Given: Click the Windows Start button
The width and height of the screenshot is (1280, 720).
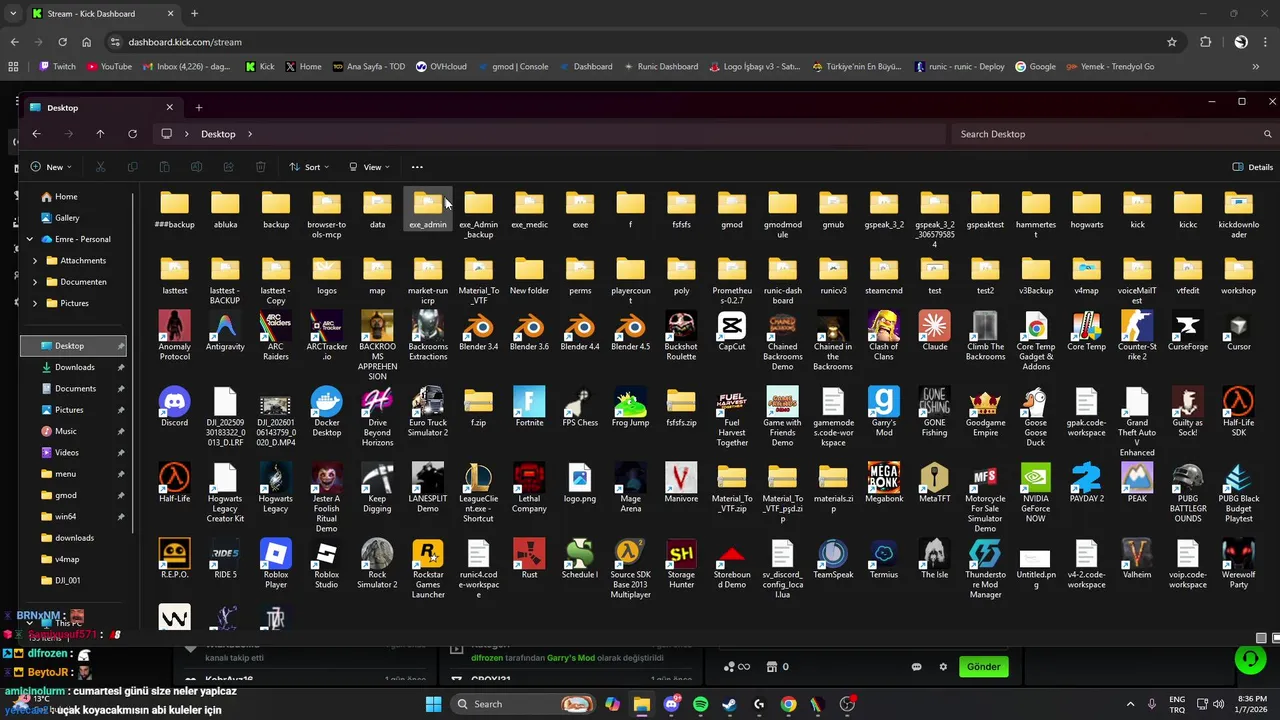Looking at the screenshot, I should (x=433, y=704).
